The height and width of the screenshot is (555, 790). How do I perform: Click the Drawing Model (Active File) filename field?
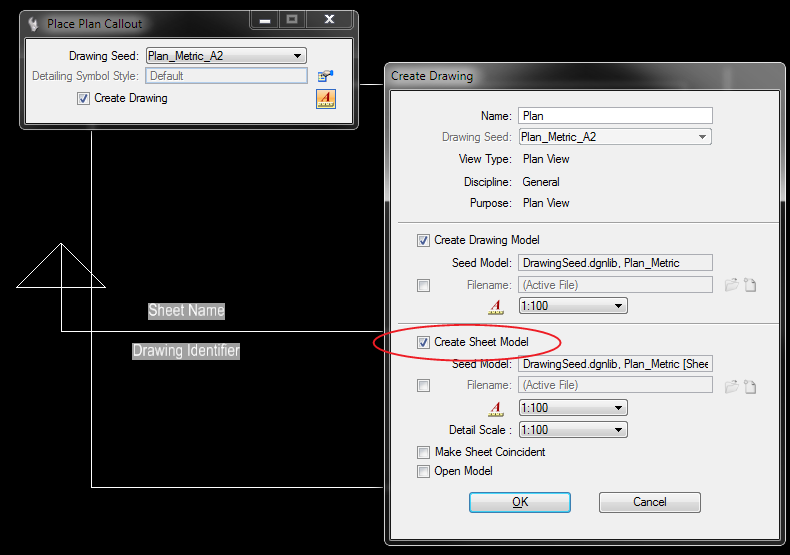[x=615, y=285]
